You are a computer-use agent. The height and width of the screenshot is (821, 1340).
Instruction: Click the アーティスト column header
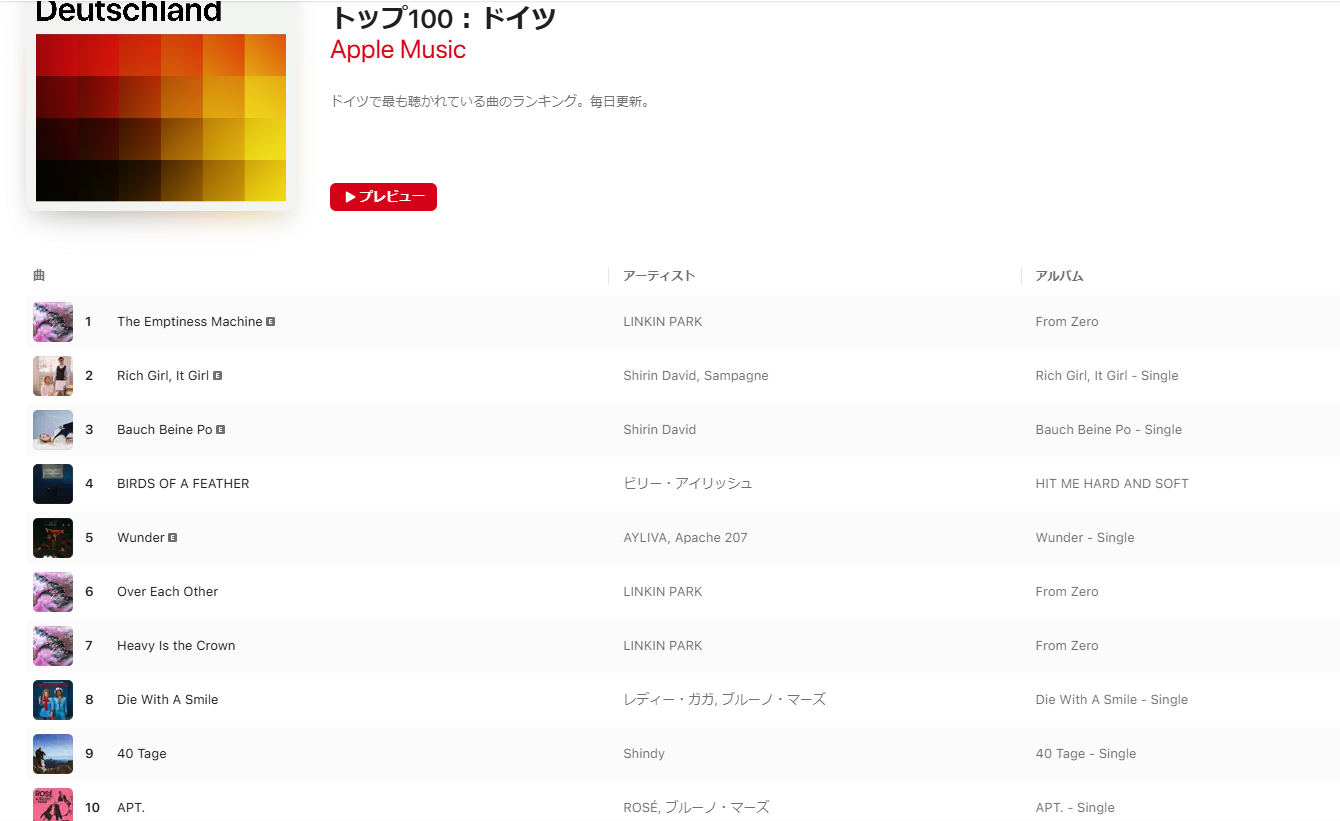click(659, 276)
